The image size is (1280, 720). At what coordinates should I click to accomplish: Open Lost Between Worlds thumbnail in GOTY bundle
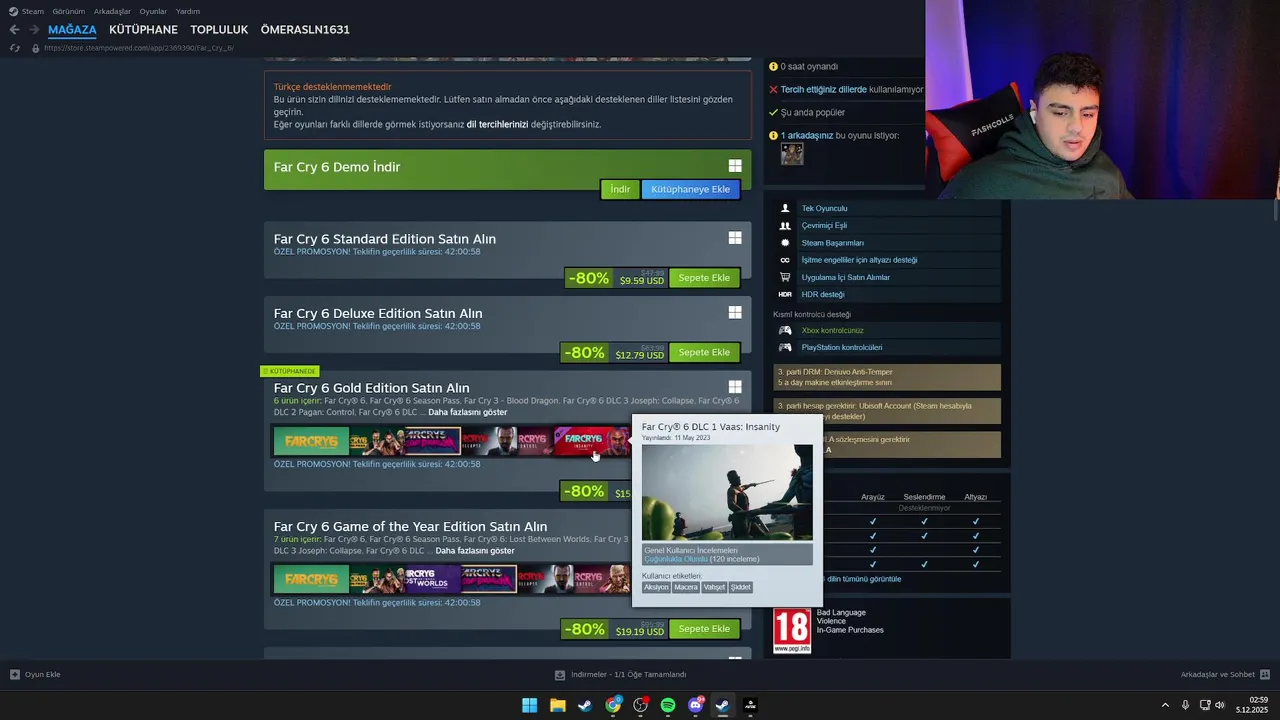433,580
